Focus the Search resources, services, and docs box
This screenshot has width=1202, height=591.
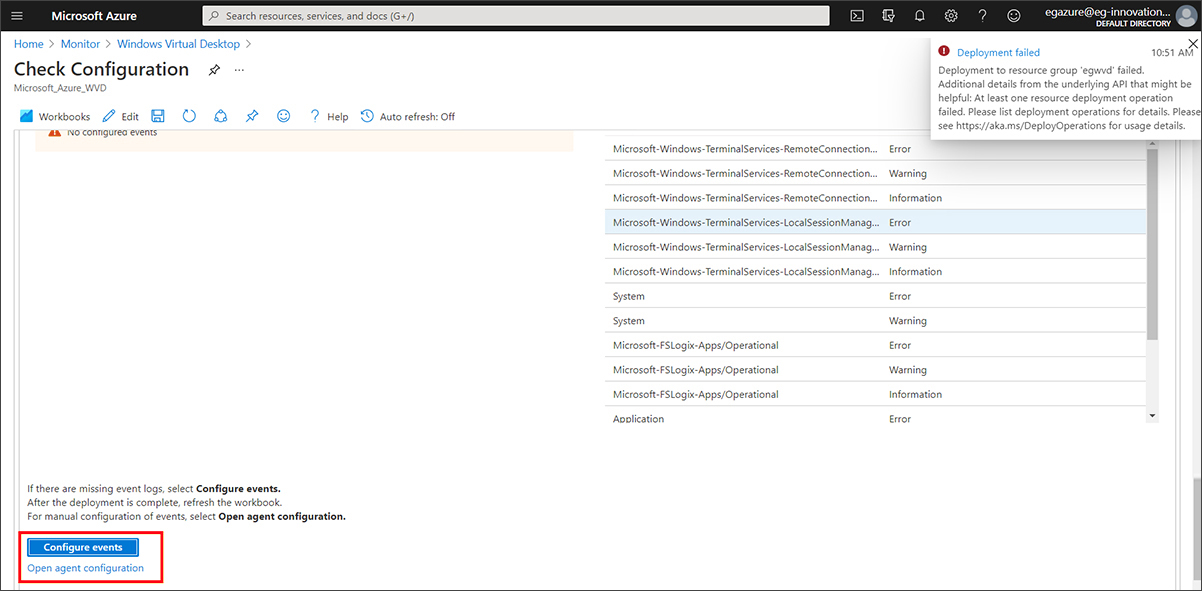click(516, 16)
